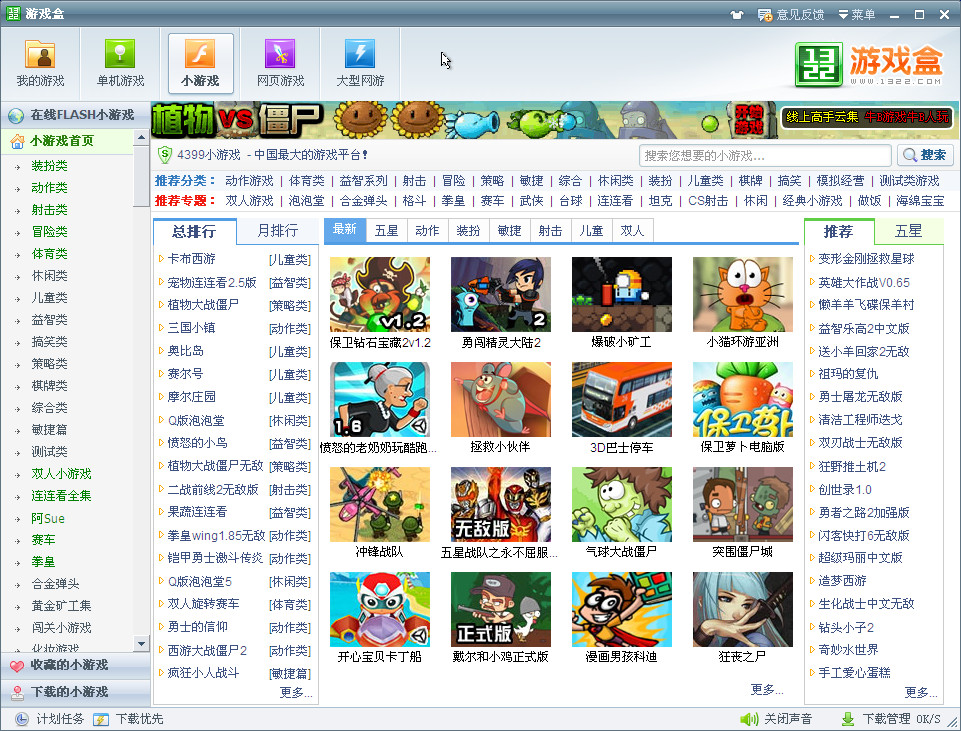Image resolution: width=961 pixels, height=731 pixels.
Task: Click the 搜索 search button
Action: (925, 155)
